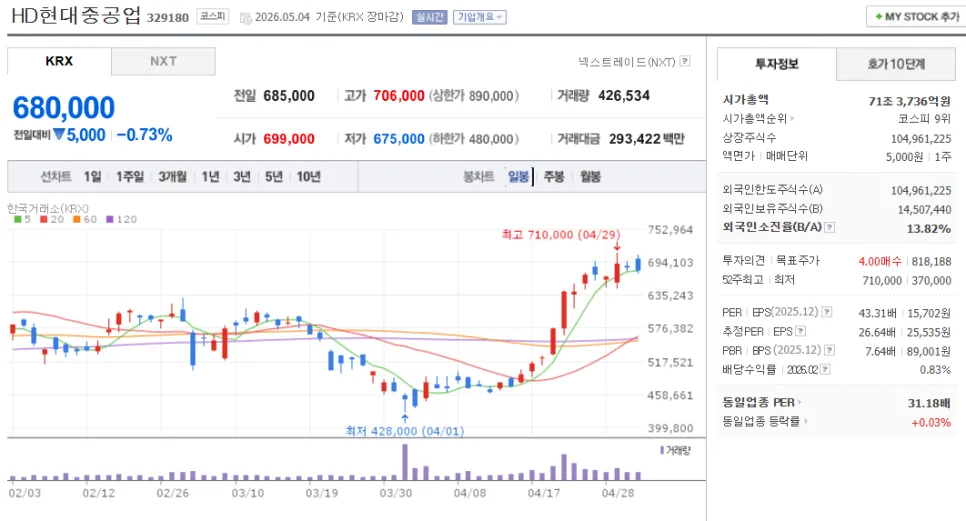Click the orange 60-day moving average legend
Image resolution: width=966 pixels, height=521 pixels.
pyautogui.click(x=84, y=219)
